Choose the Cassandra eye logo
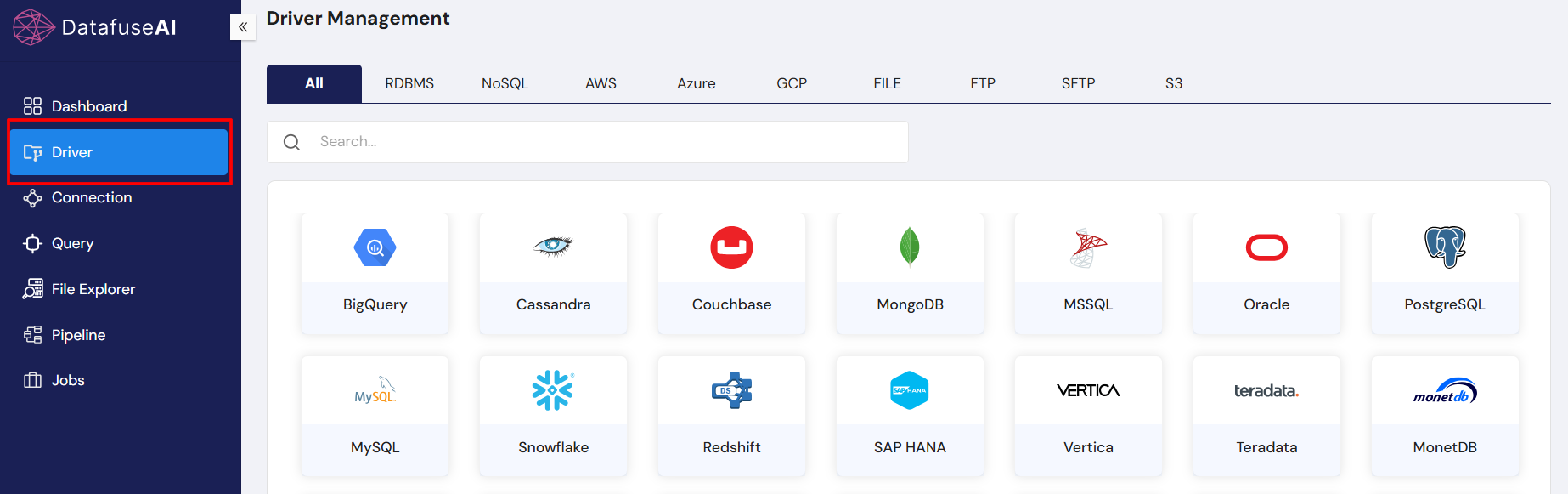The width and height of the screenshot is (1568, 494). click(x=553, y=247)
